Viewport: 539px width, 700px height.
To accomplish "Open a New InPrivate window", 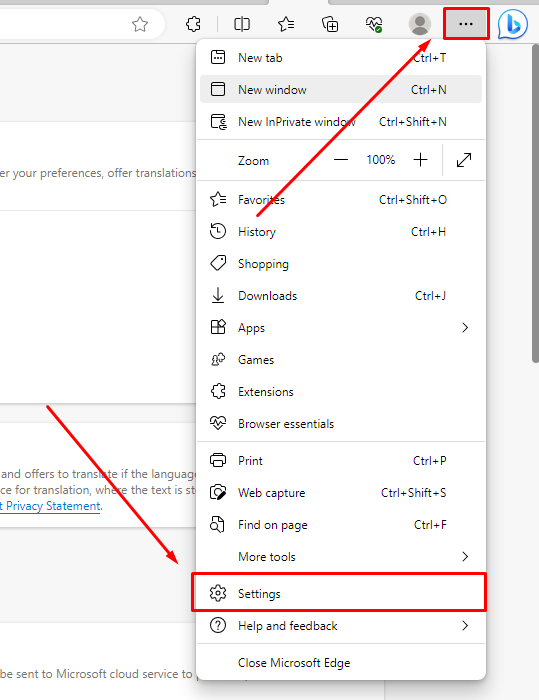I will coord(341,121).
